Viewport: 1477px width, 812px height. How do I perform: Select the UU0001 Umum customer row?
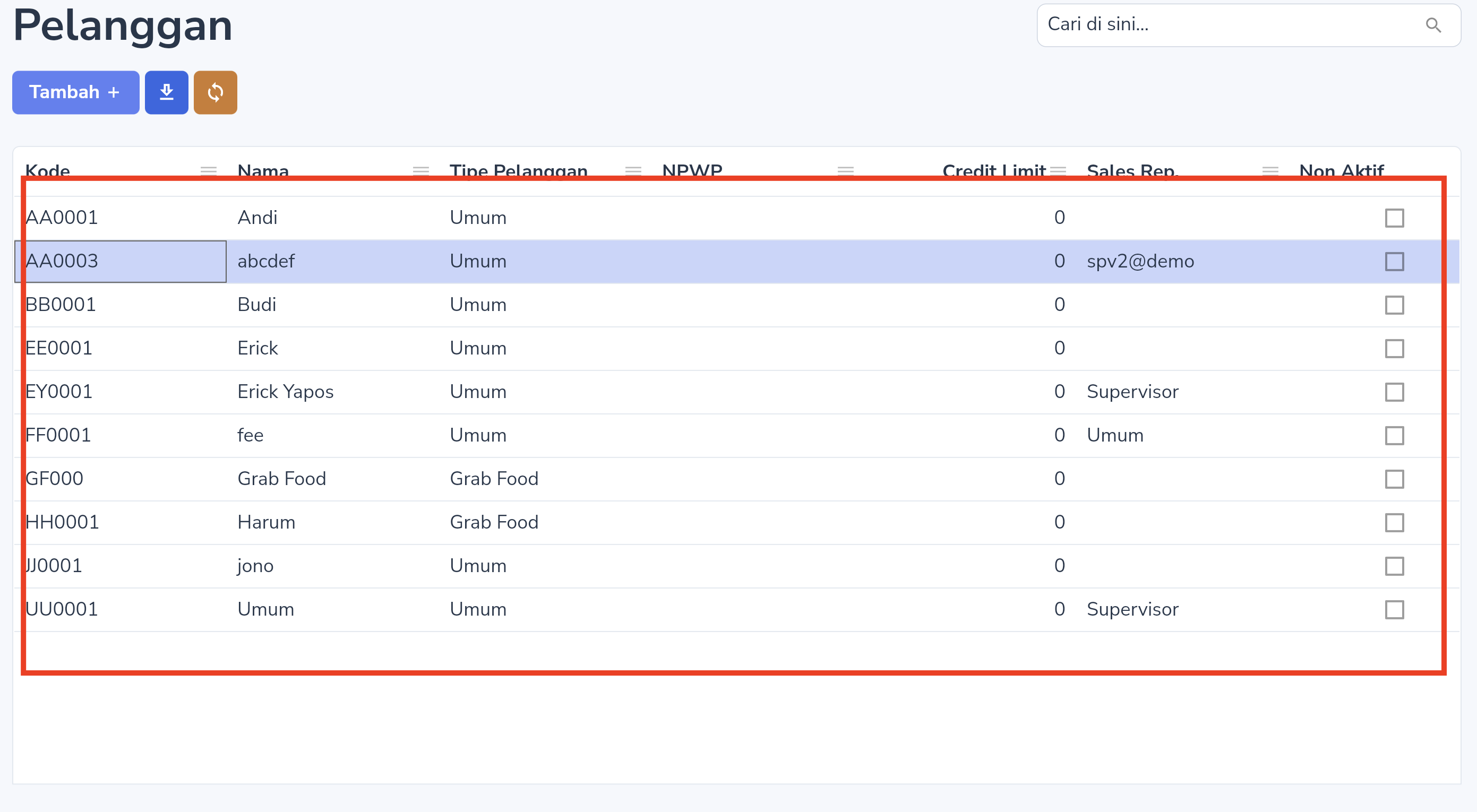coord(737,610)
